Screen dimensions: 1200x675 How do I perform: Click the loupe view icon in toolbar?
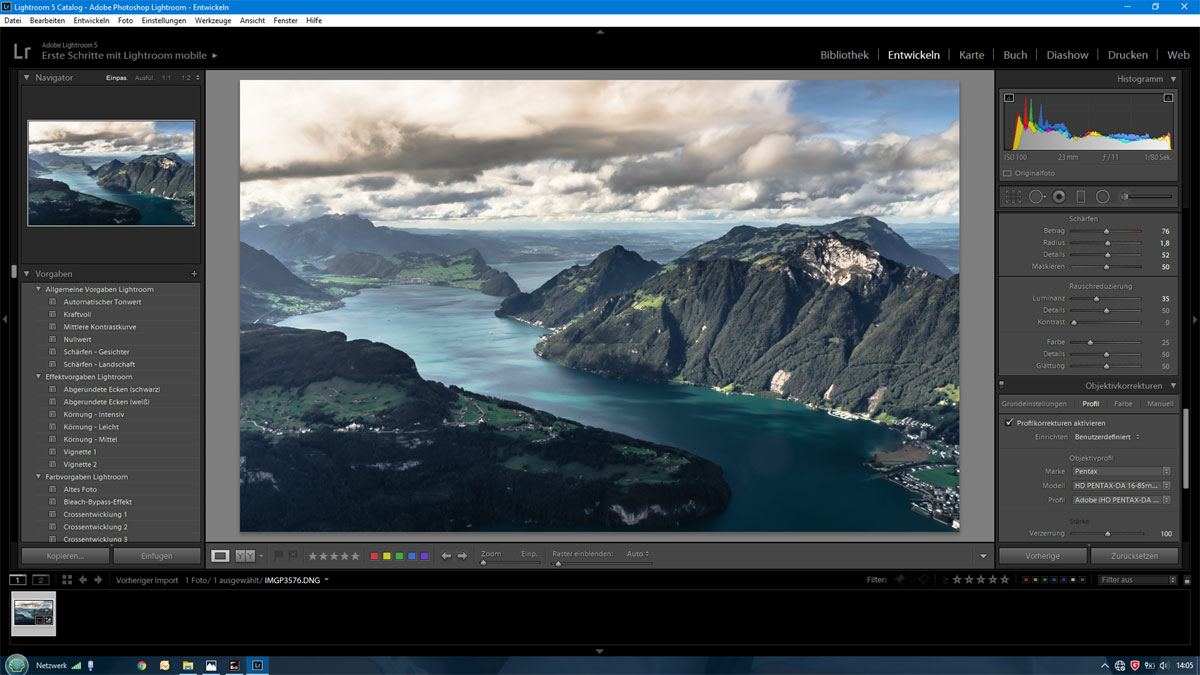click(x=220, y=555)
